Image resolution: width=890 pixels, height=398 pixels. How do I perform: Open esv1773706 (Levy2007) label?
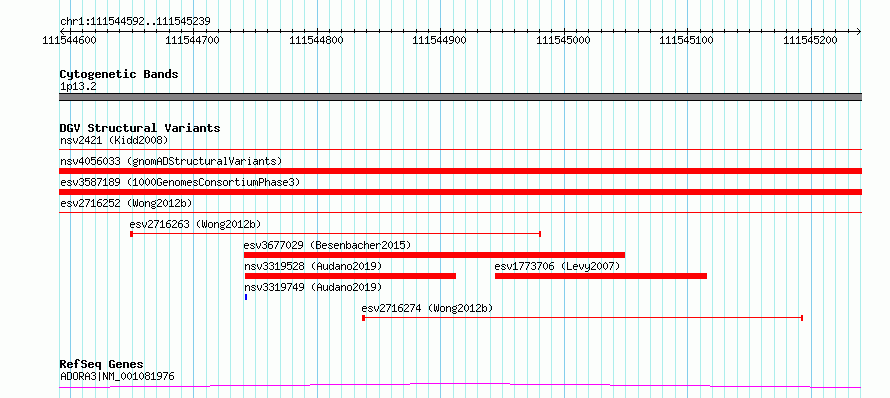pyautogui.click(x=557, y=266)
